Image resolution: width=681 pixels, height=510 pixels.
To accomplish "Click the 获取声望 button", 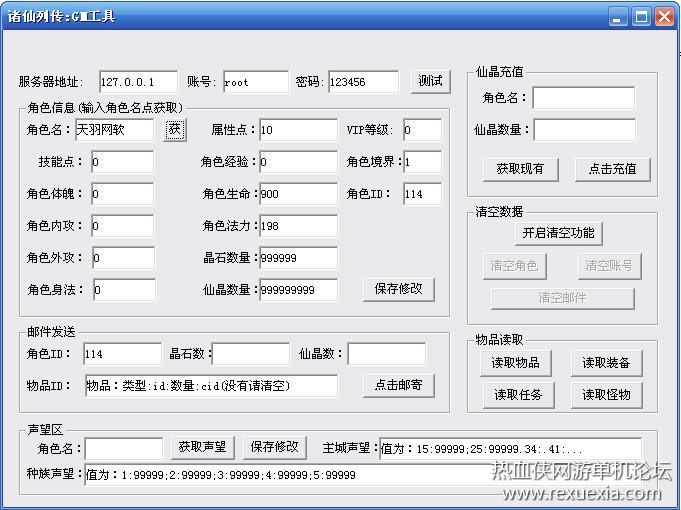I will 202,447.
